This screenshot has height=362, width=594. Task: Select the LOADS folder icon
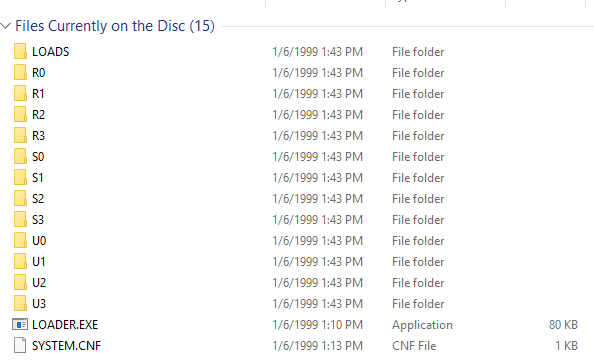(x=20, y=51)
